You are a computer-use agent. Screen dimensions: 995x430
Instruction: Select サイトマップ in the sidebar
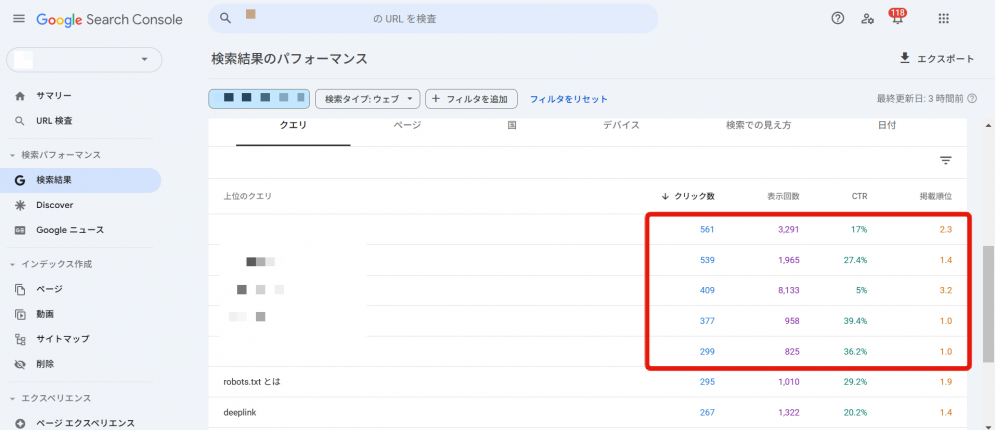[x=62, y=339]
